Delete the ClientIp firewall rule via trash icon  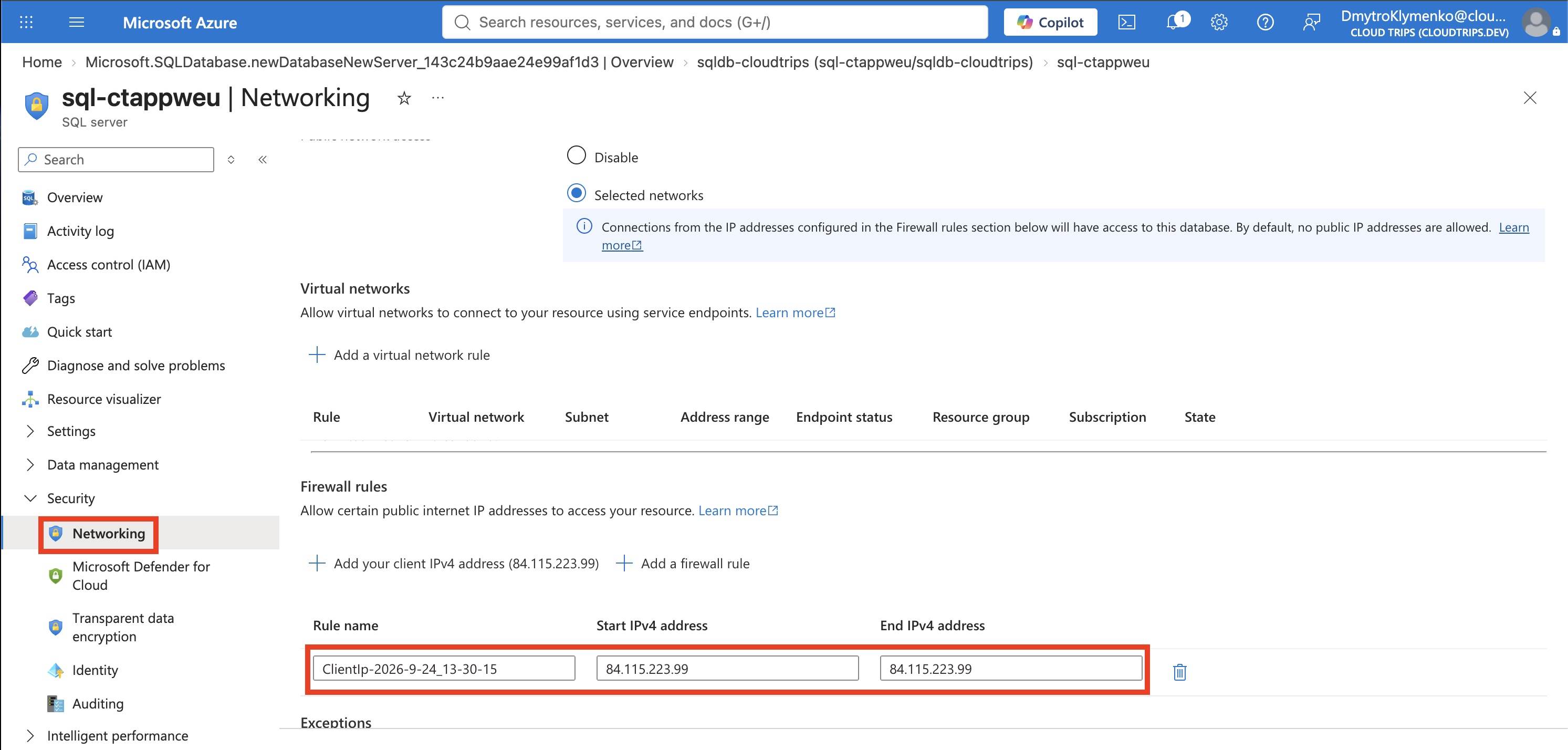tap(1179, 672)
